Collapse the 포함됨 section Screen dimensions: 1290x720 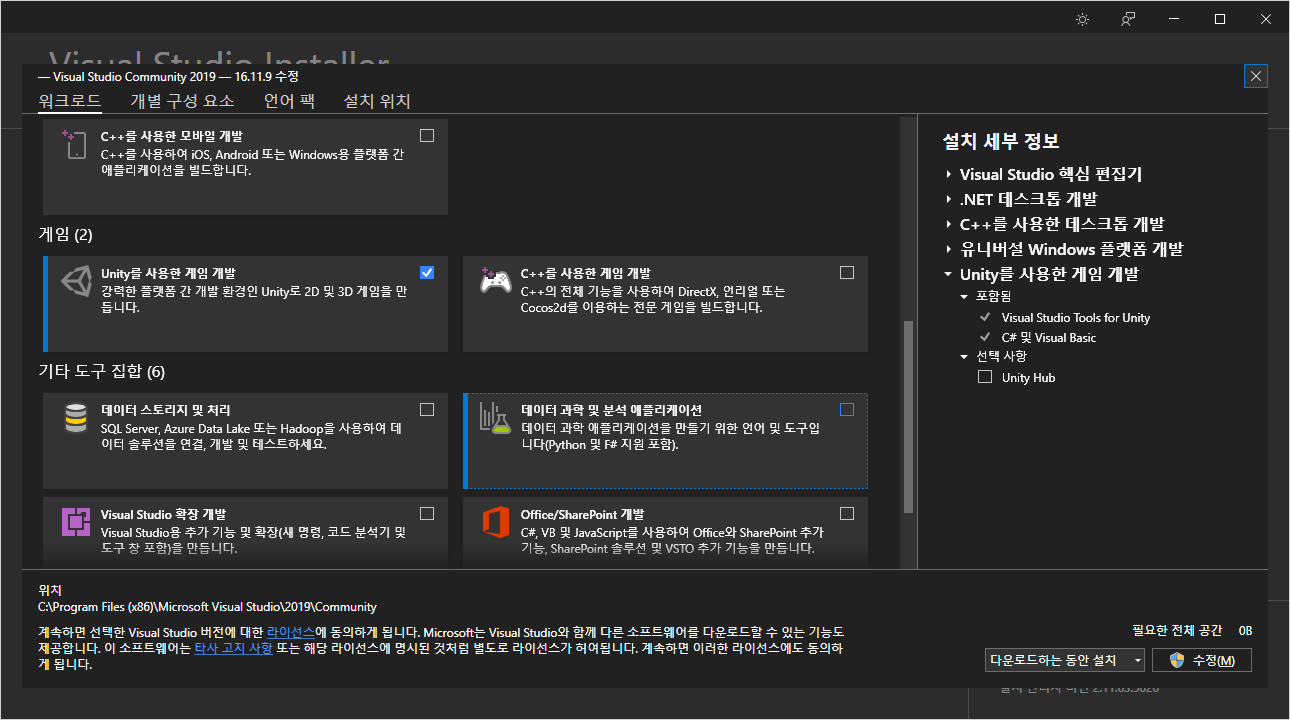pos(964,296)
